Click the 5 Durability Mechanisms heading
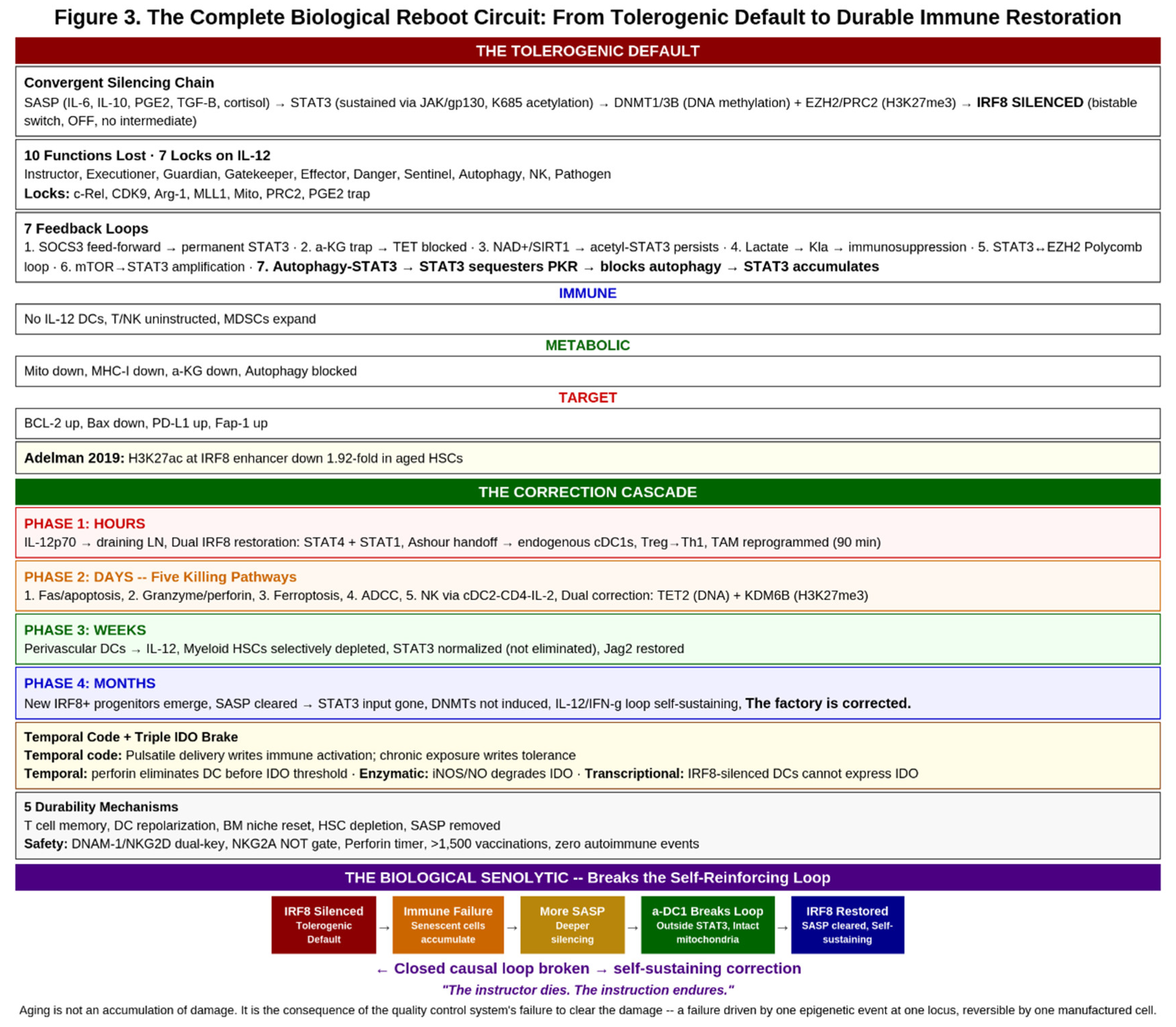Viewport: 1176px width, 1027px height. tap(101, 806)
